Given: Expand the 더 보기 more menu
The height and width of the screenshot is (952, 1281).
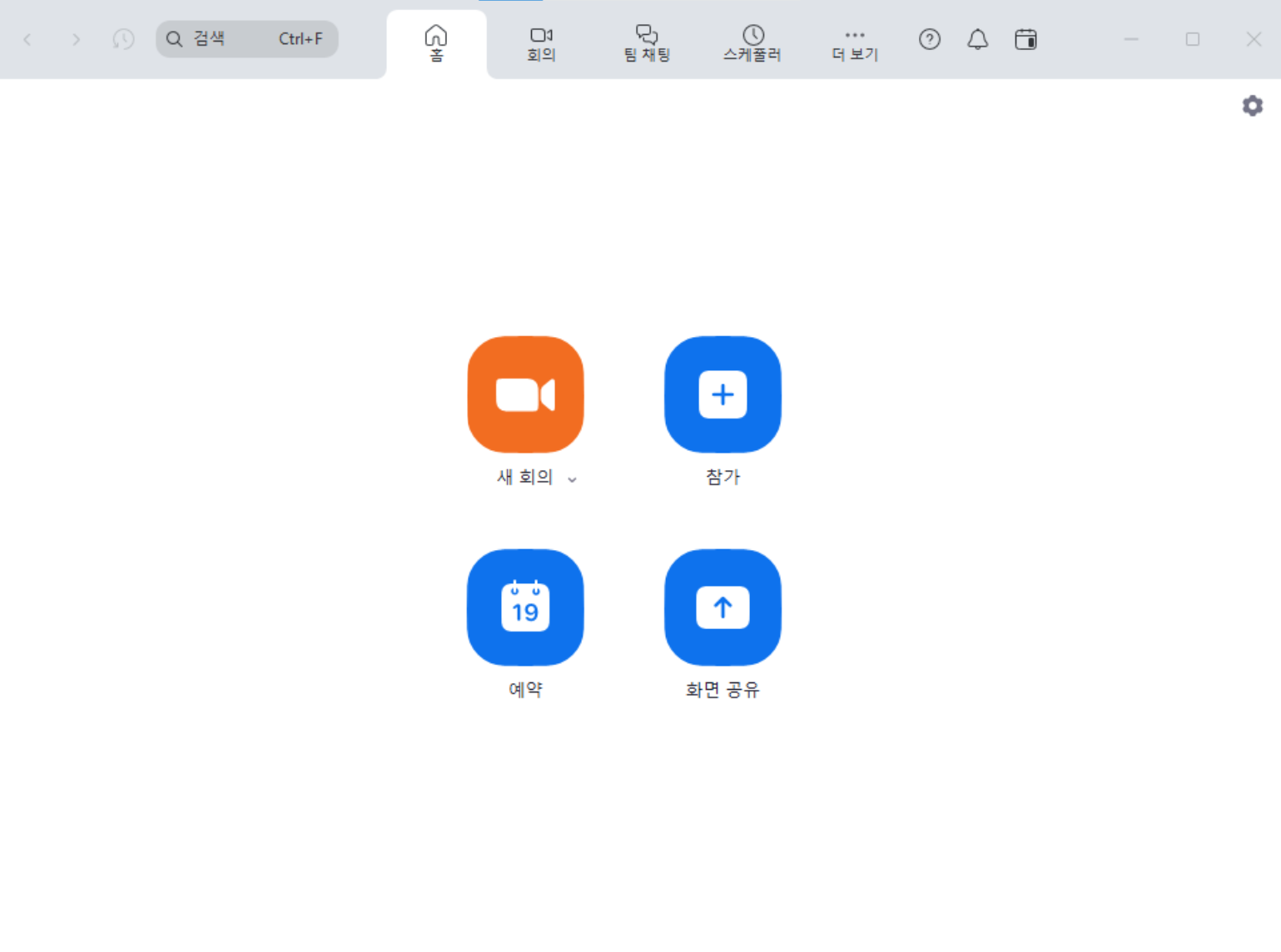Looking at the screenshot, I should [x=855, y=44].
